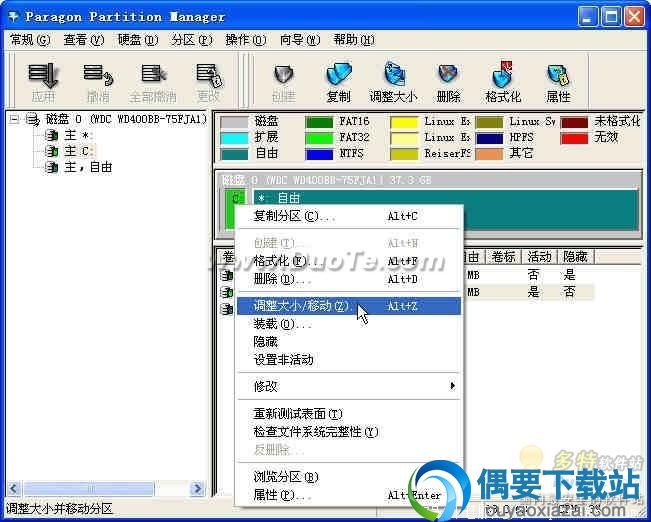Click the 复制 (Copy) toolbar icon
The height and width of the screenshot is (522, 651).
coord(339,75)
